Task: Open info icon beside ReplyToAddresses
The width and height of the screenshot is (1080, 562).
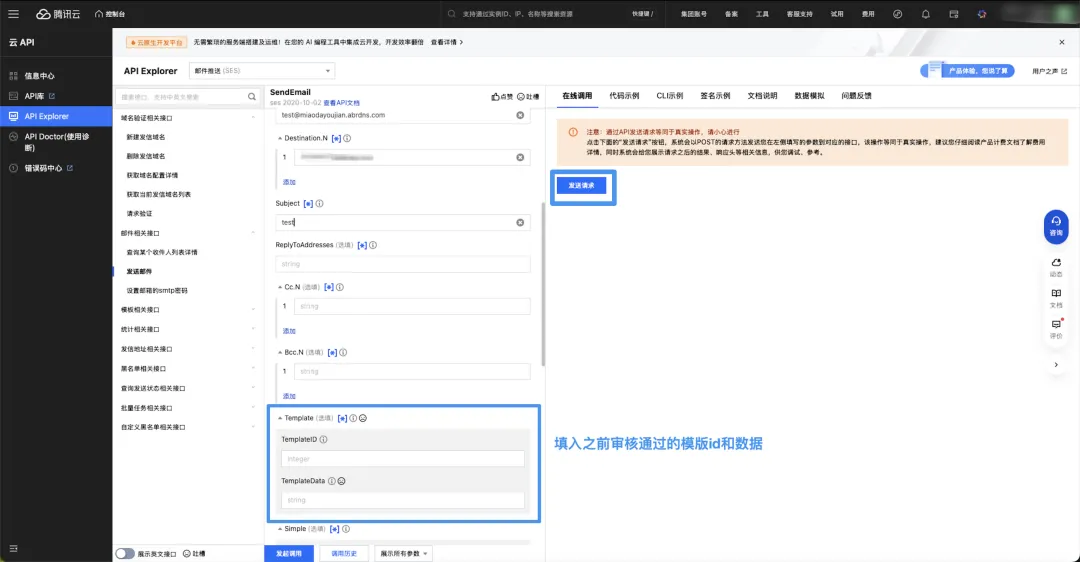Action: tap(373, 245)
